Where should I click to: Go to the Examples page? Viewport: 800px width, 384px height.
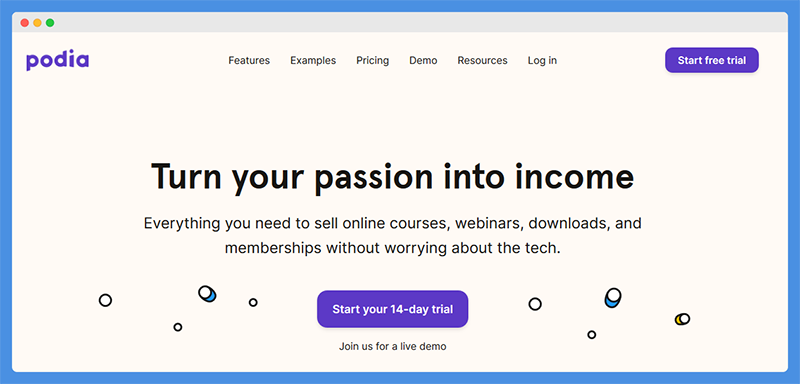[x=313, y=60]
